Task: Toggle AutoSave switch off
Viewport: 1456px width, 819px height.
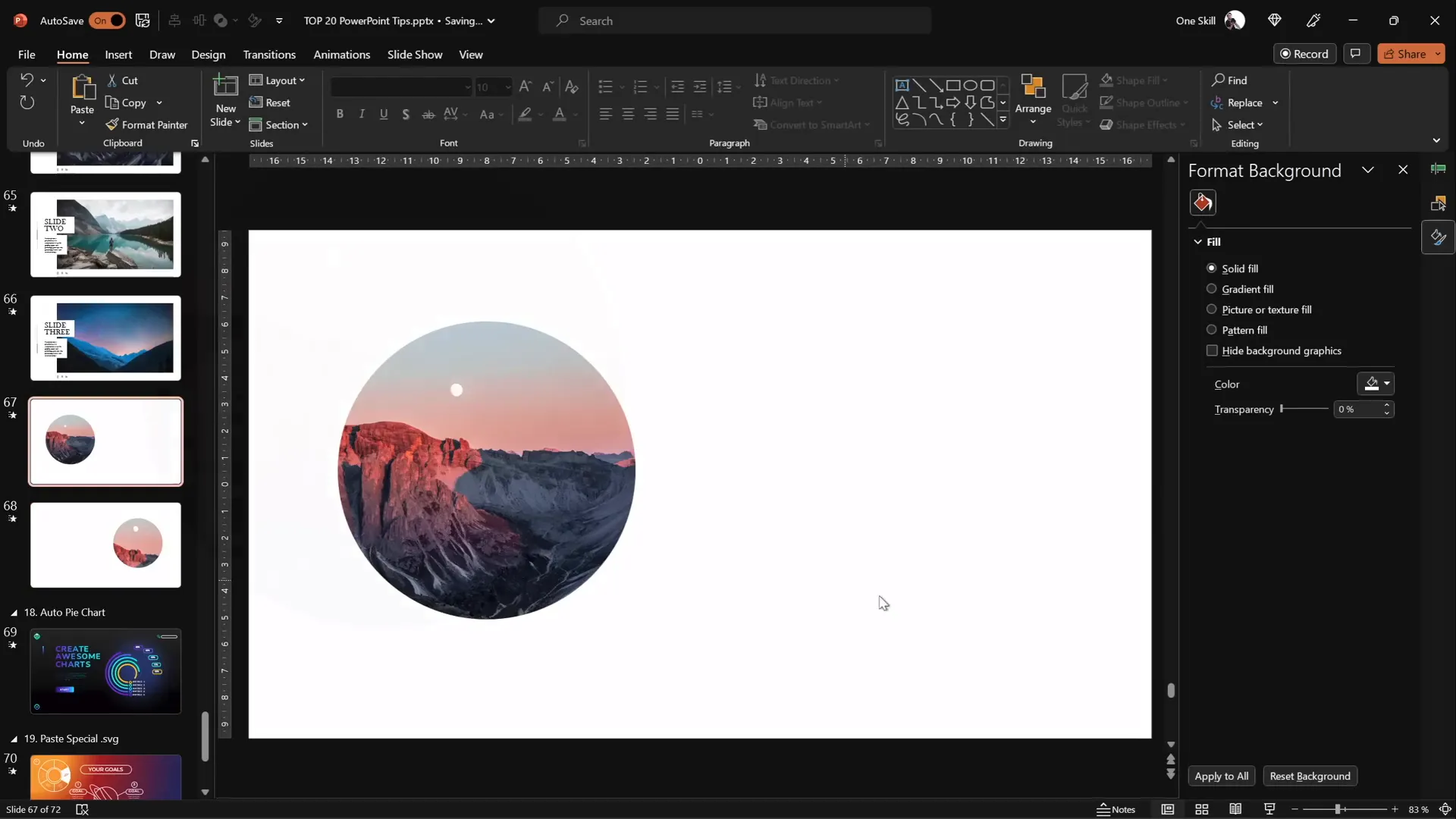Action: 108,20
